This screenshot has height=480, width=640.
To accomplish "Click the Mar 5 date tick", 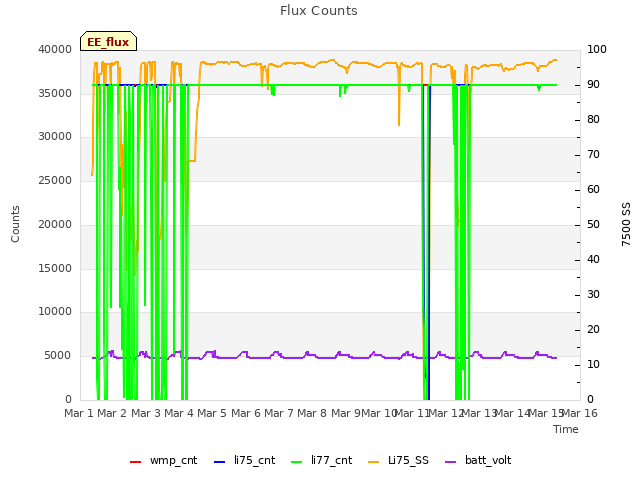I will tap(212, 413).
